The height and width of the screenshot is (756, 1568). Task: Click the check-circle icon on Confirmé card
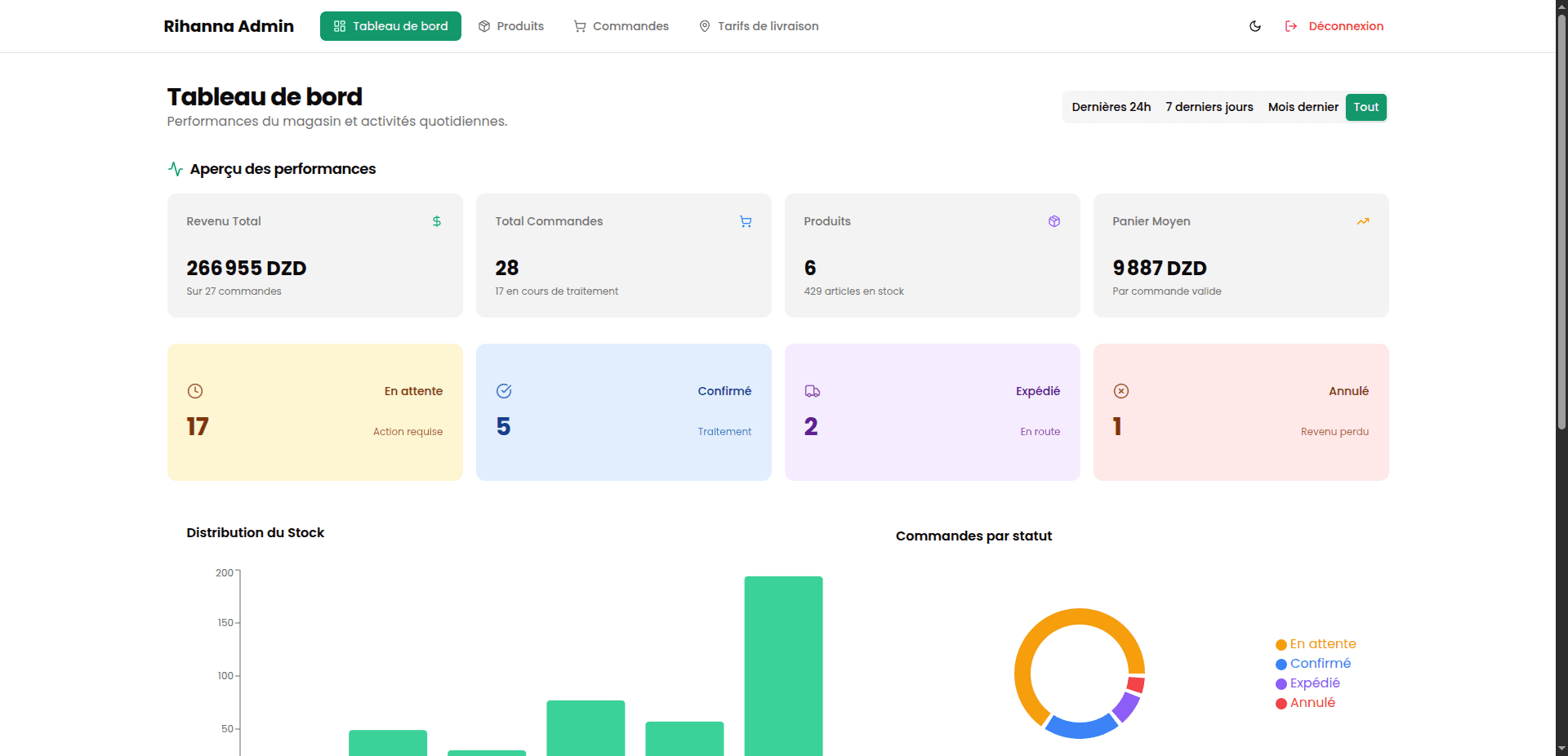coord(504,391)
